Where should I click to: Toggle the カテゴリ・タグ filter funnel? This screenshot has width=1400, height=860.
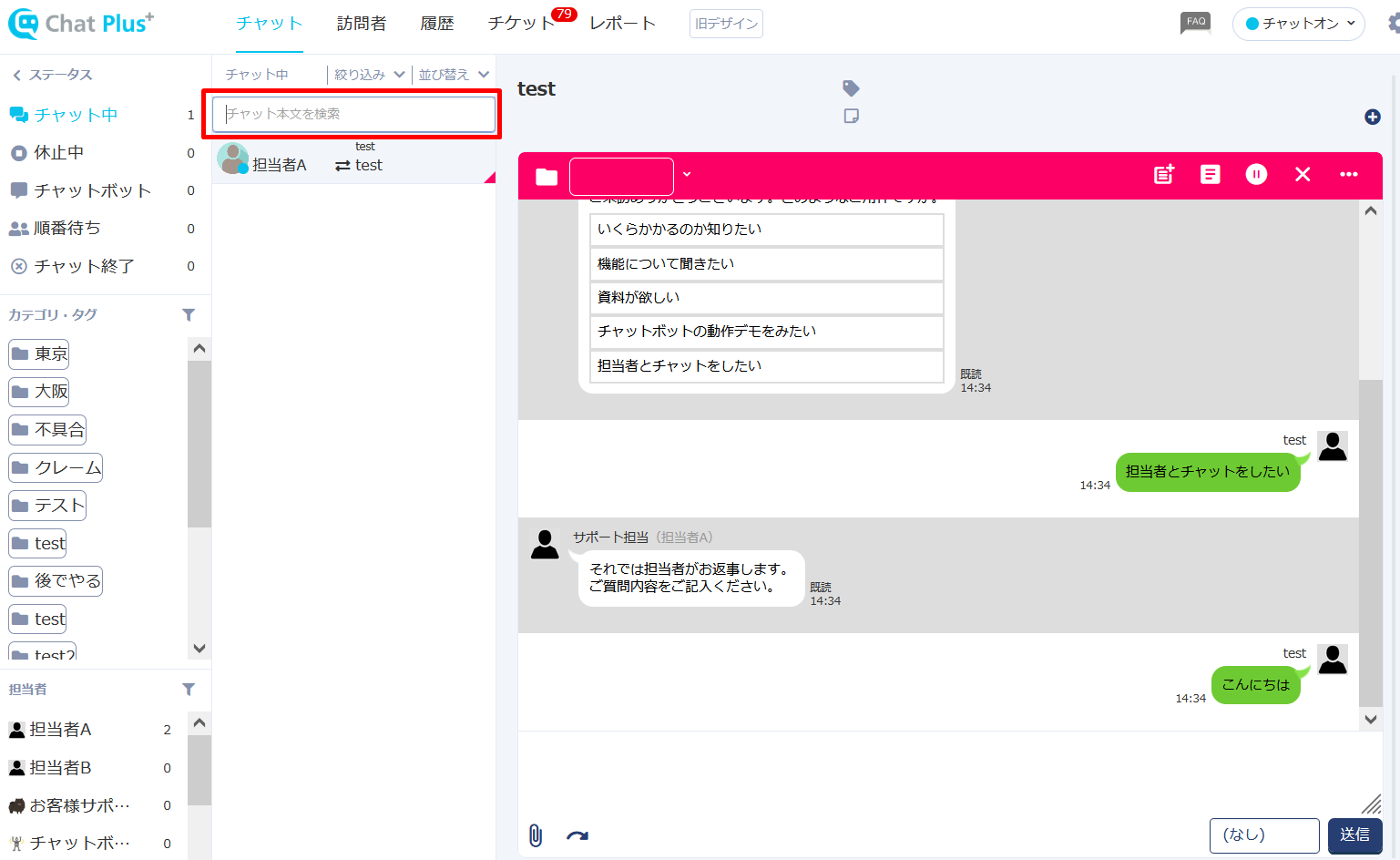[189, 315]
